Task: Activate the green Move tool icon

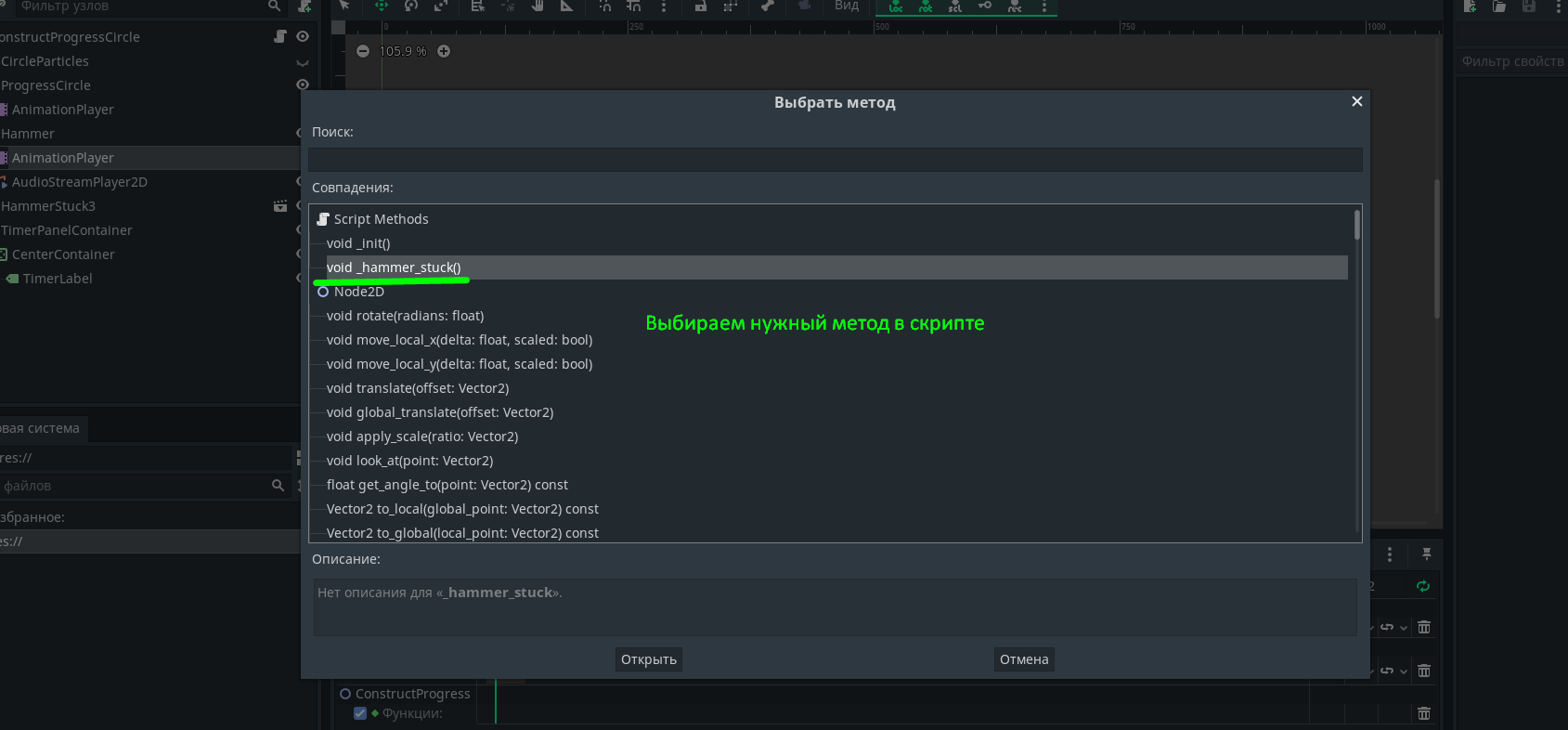Action: tap(382, 5)
